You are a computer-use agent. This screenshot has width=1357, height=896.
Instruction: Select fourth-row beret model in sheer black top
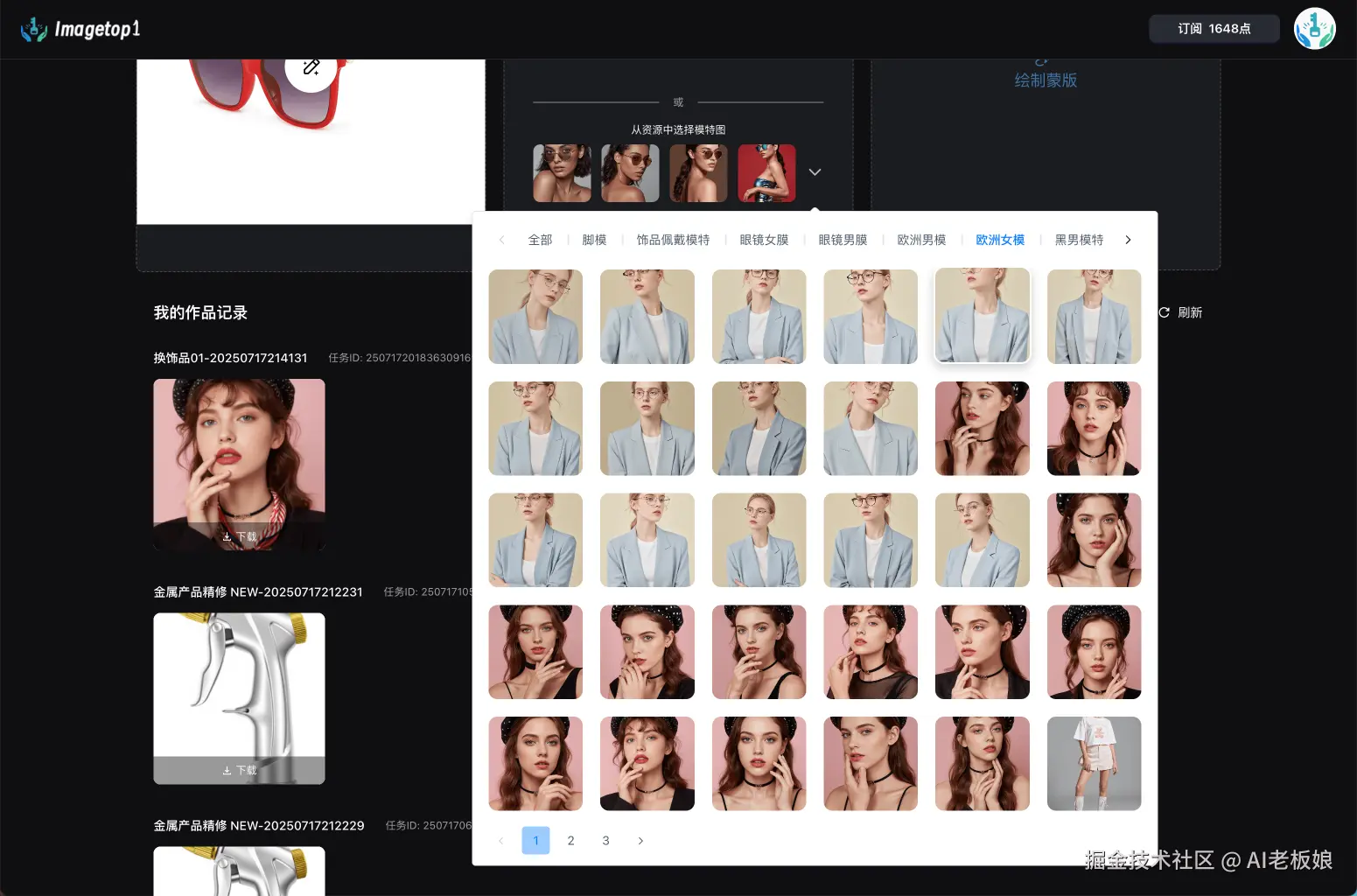tap(871, 652)
